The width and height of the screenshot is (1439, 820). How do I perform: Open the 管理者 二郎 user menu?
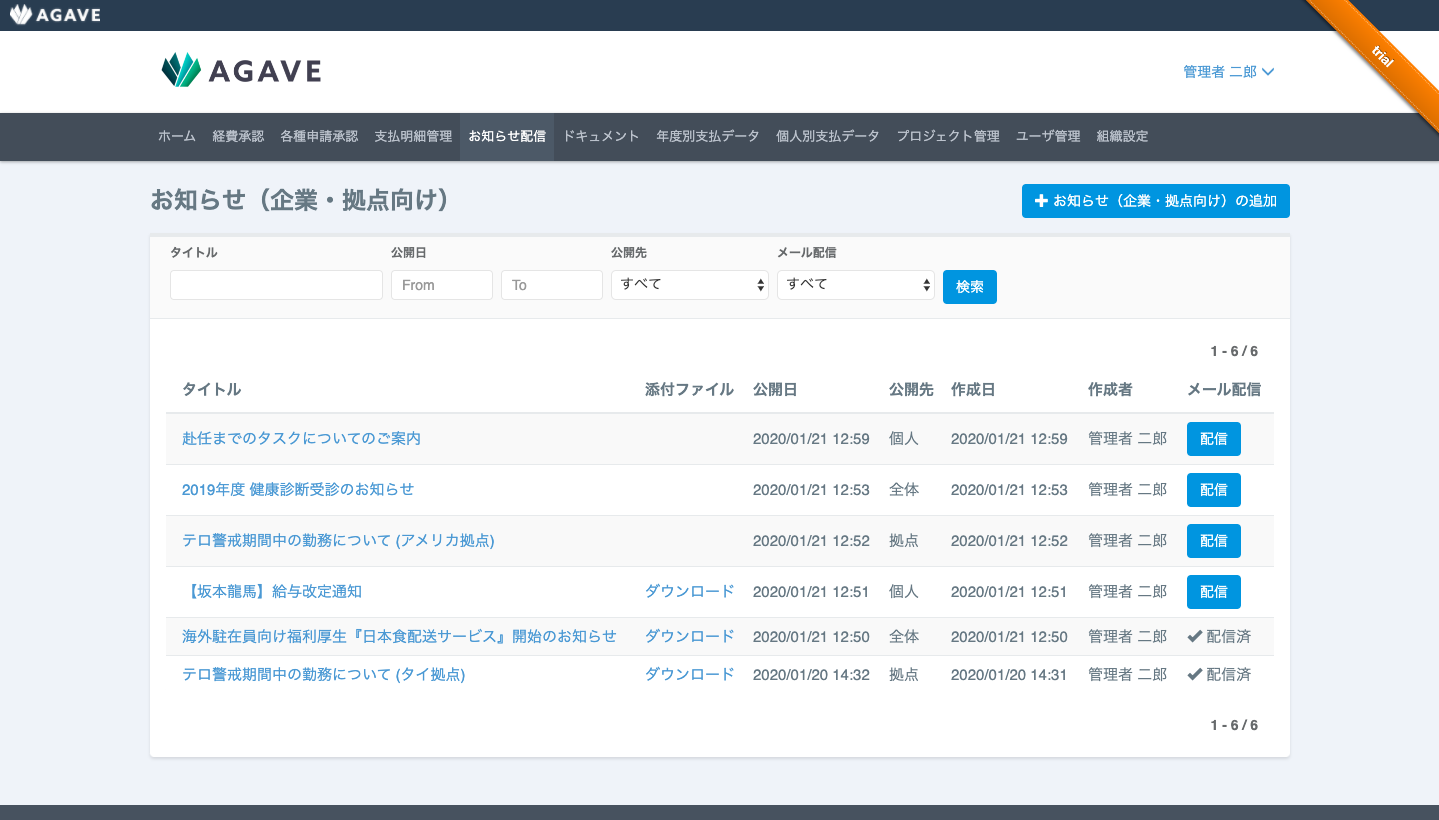pyautogui.click(x=1228, y=72)
